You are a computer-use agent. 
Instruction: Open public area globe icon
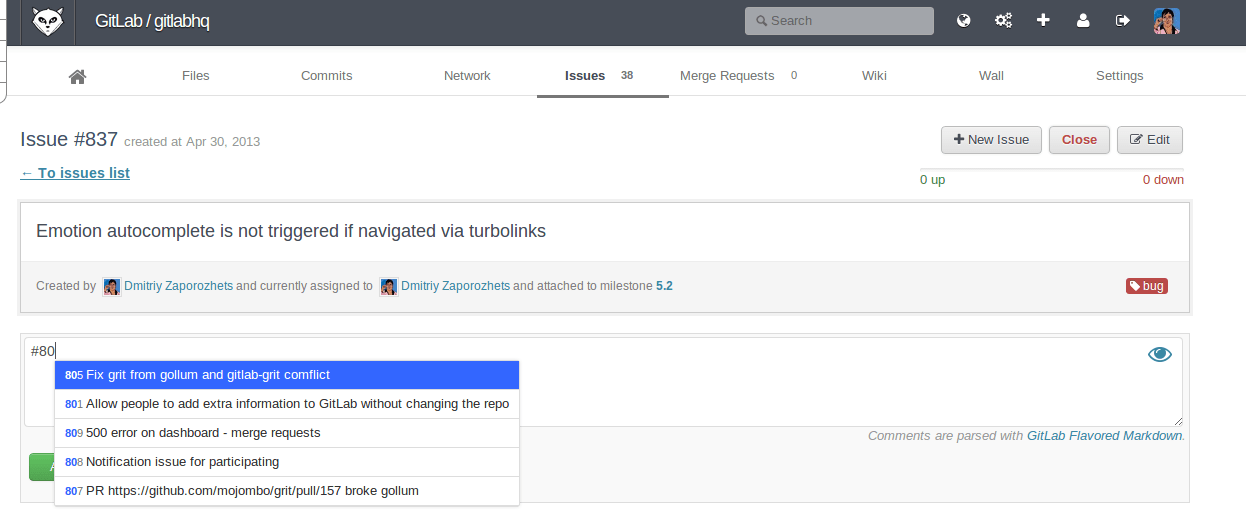(964, 20)
